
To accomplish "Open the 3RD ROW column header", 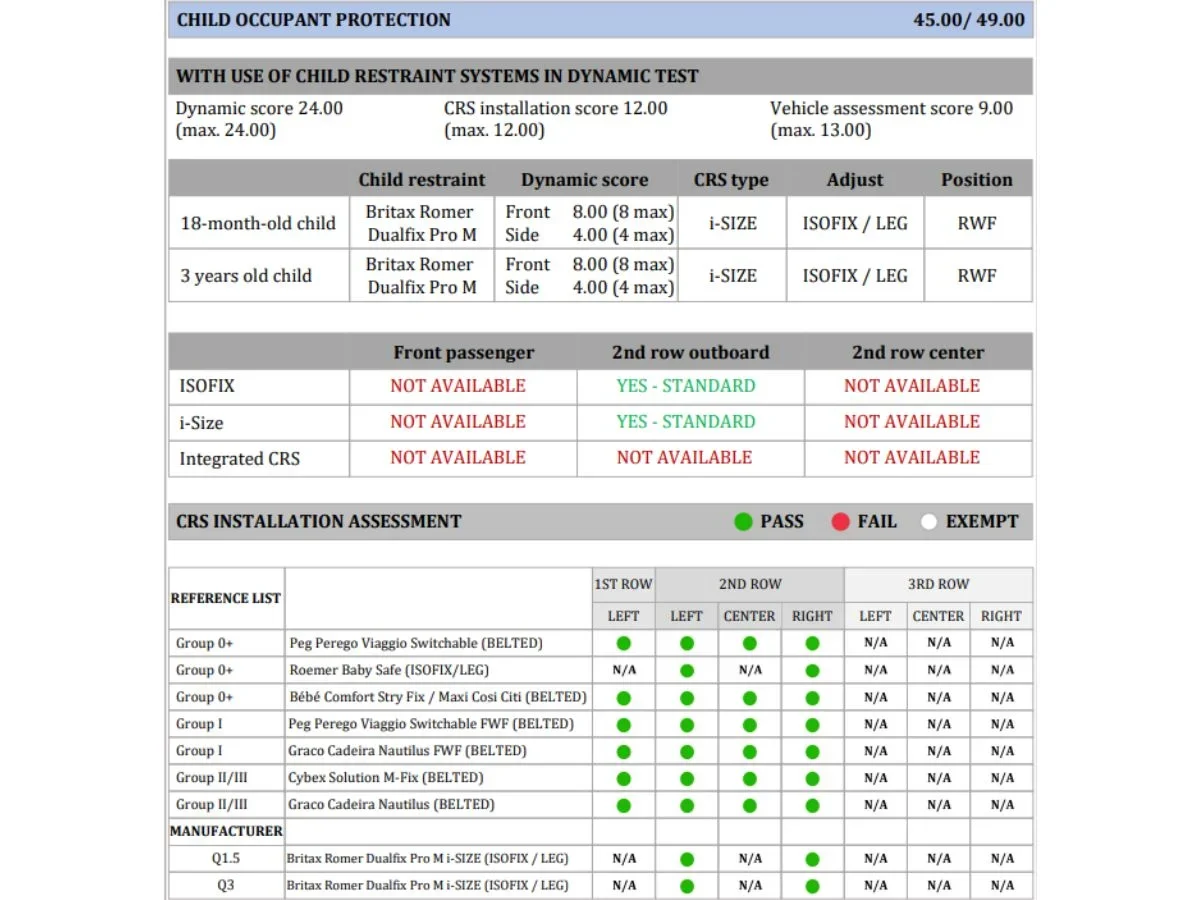I will [x=938, y=584].
